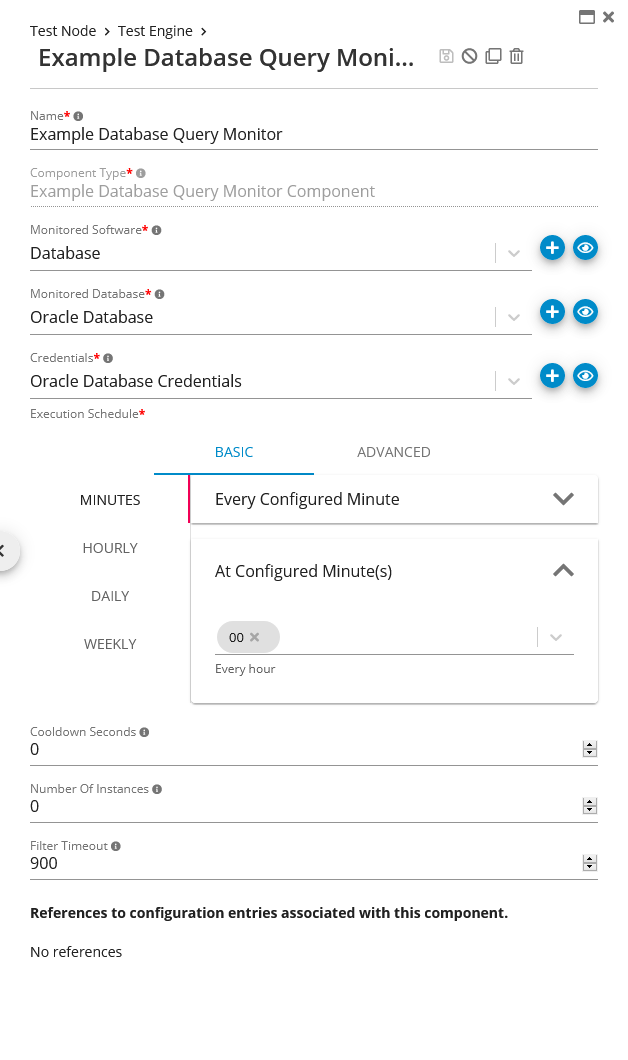Click the info icon beside Cooldown Seconds
The image size is (628, 1060).
tap(144, 732)
